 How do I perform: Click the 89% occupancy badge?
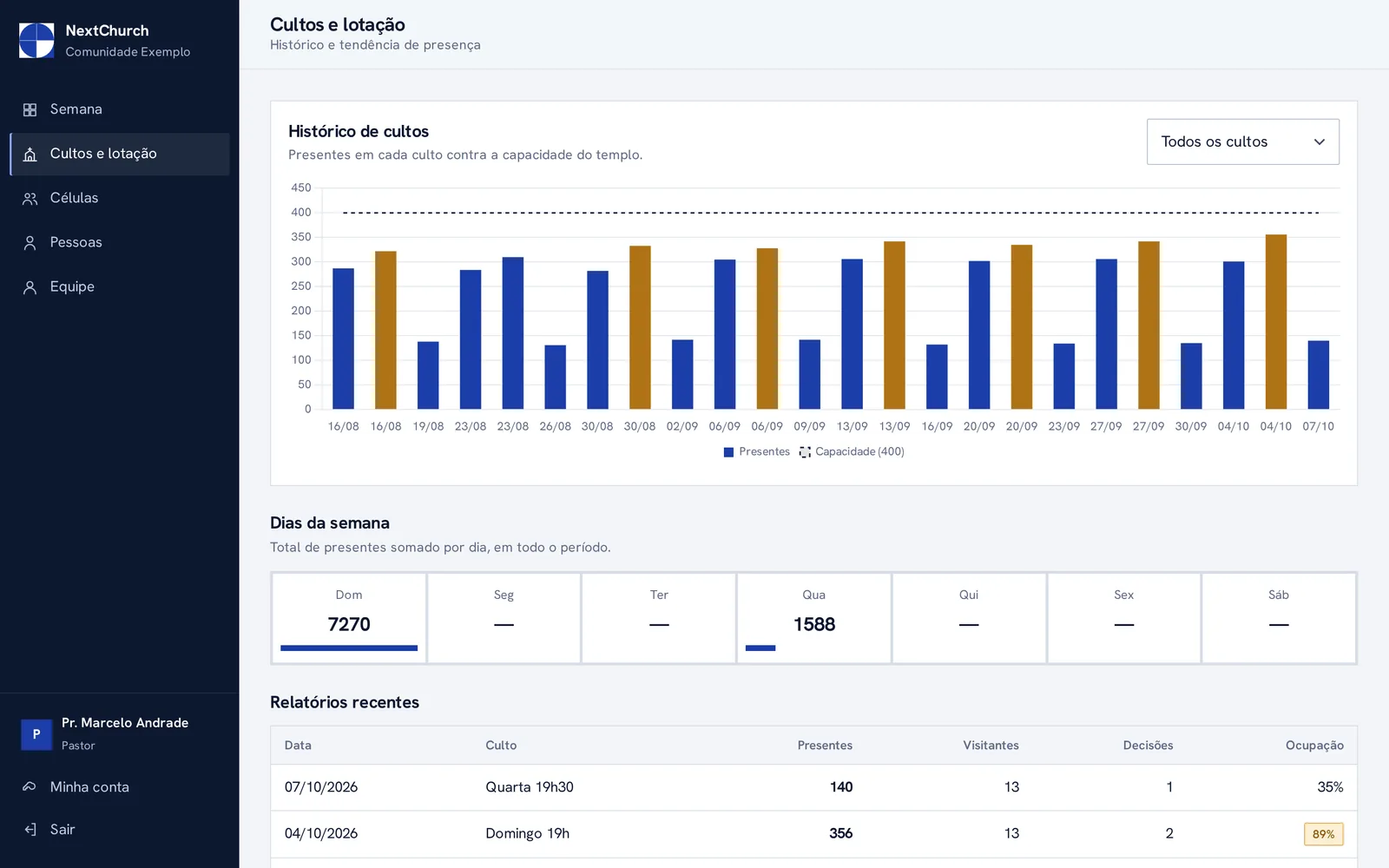click(1323, 834)
